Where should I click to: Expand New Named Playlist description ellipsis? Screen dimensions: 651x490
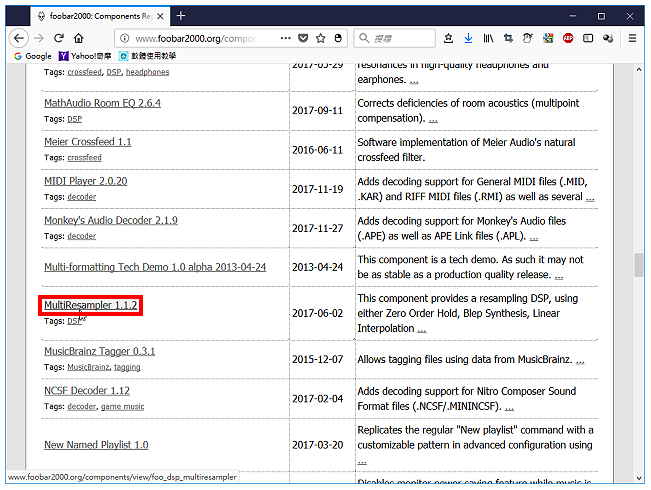(362, 462)
